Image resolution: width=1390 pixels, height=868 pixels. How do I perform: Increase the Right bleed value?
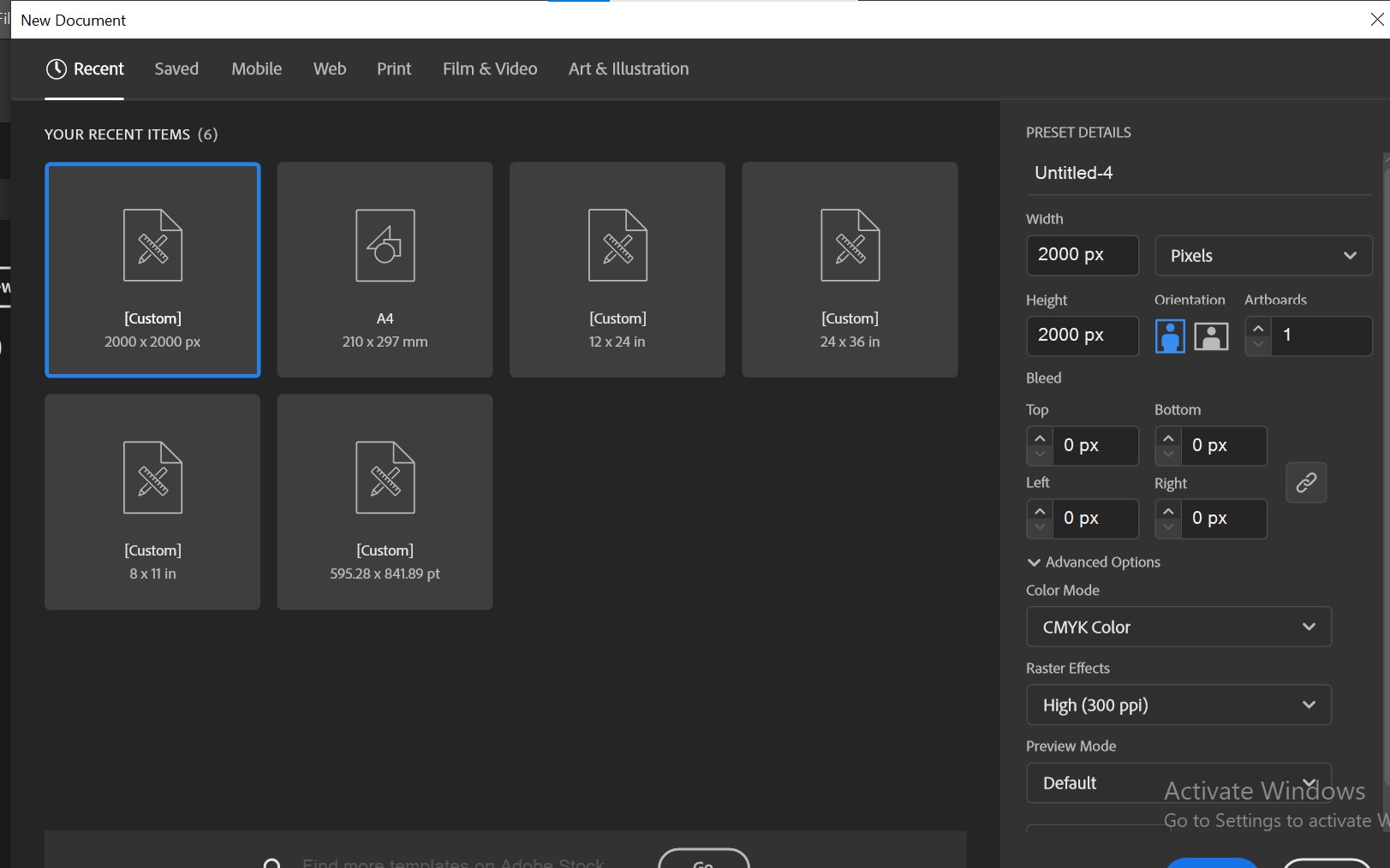pyautogui.click(x=1168, y=510)
